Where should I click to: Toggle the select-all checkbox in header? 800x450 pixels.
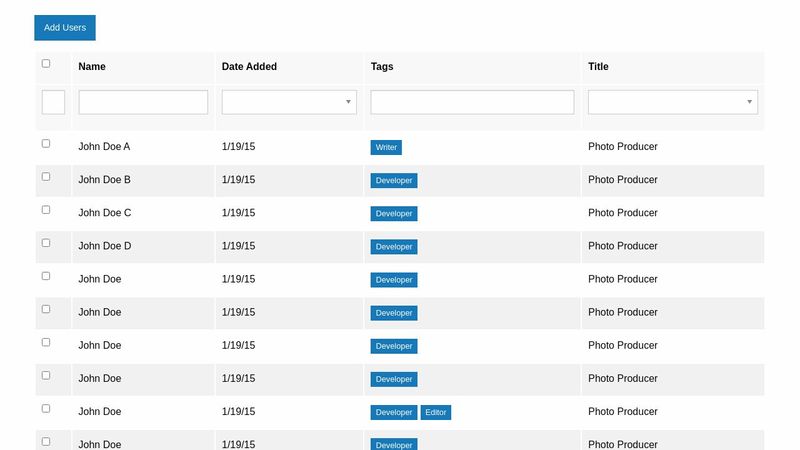tap(46, 63)
